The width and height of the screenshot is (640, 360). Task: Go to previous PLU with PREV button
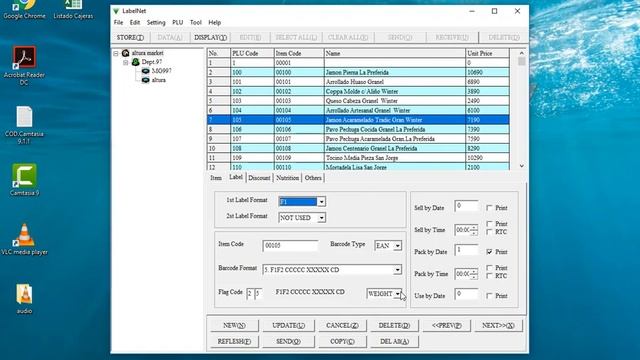(447, 326)
